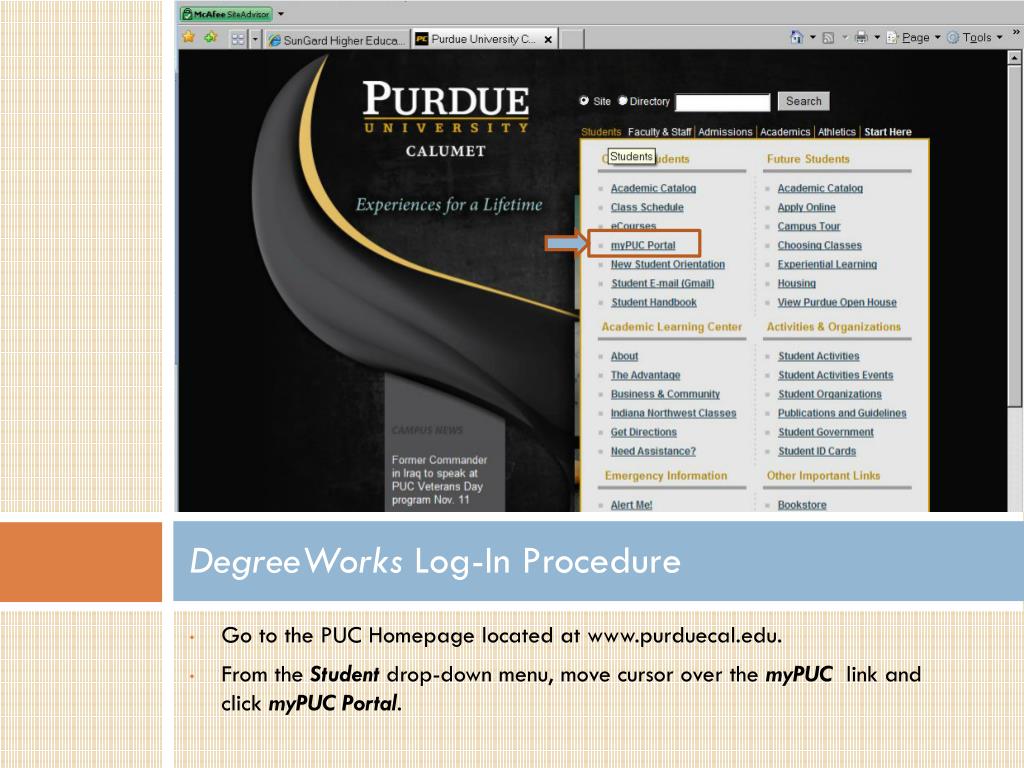Click the site search text field

click(722, 102)
